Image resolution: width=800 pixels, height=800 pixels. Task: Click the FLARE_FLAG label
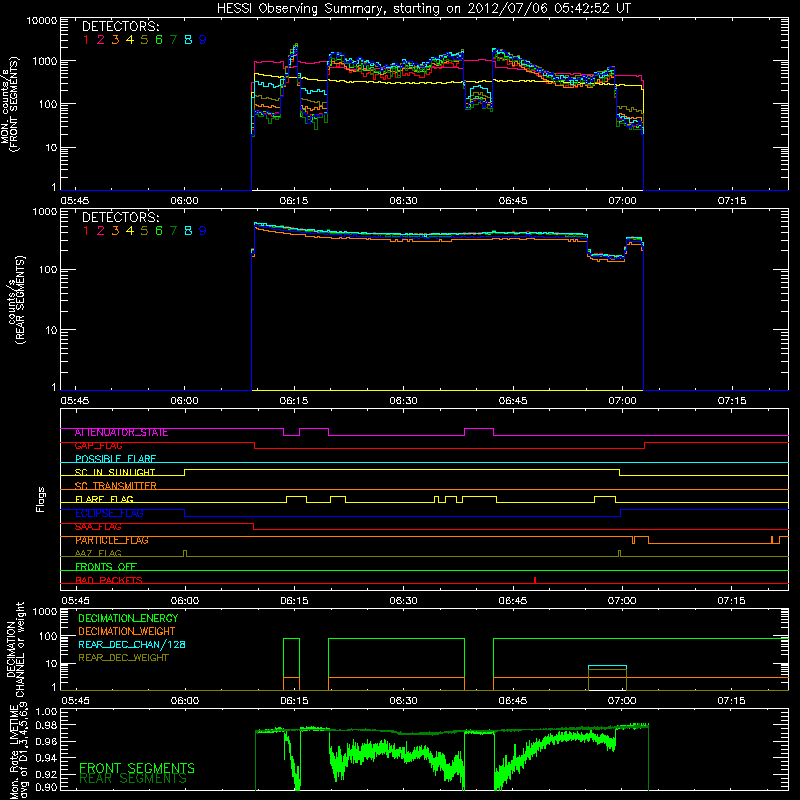tap(104, 499)
